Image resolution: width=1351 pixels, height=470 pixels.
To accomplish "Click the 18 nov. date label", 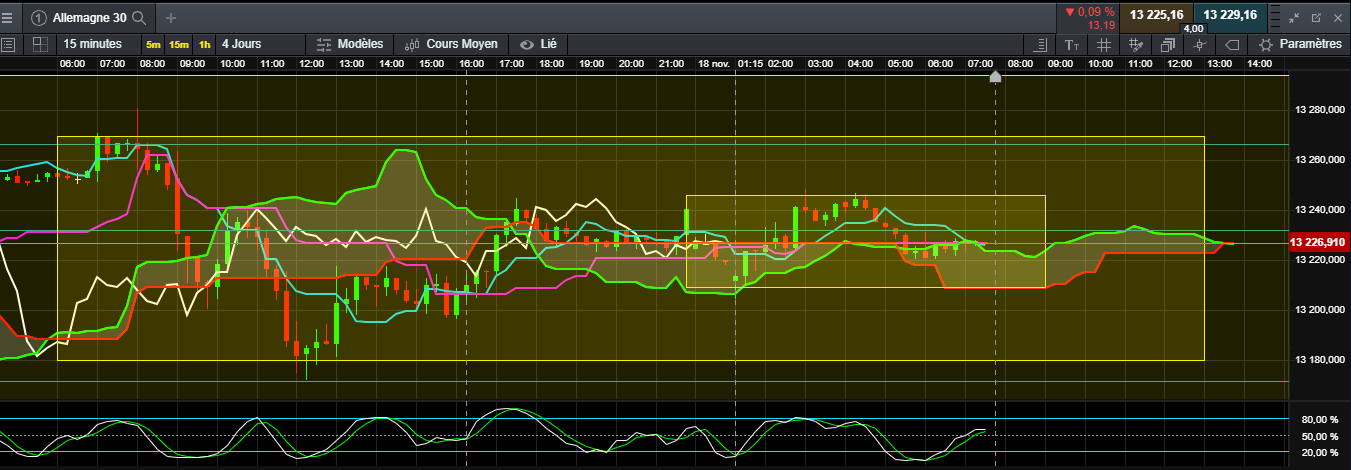I will coord(716,63).
